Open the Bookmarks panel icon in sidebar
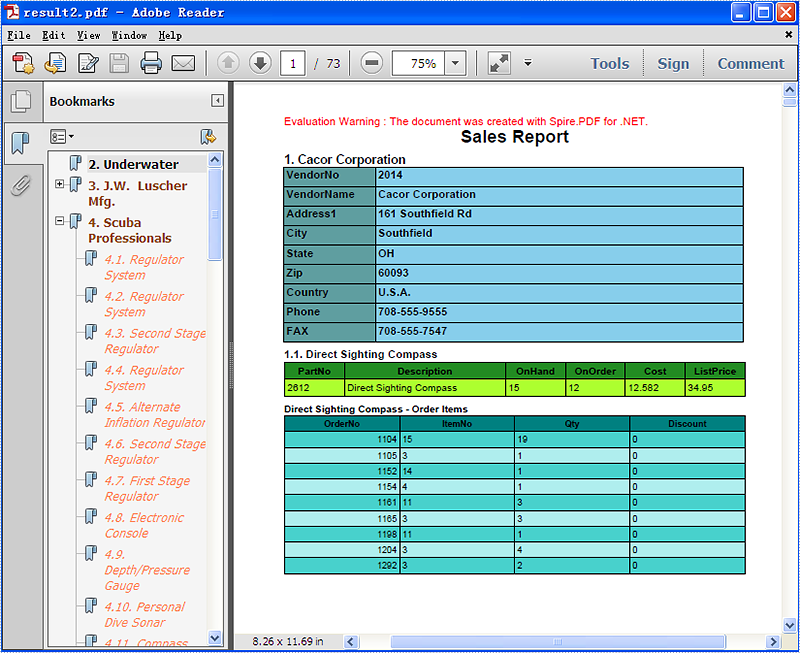Image resolution: width=800 pixels, height=653 pixels. tap(21, 143)
